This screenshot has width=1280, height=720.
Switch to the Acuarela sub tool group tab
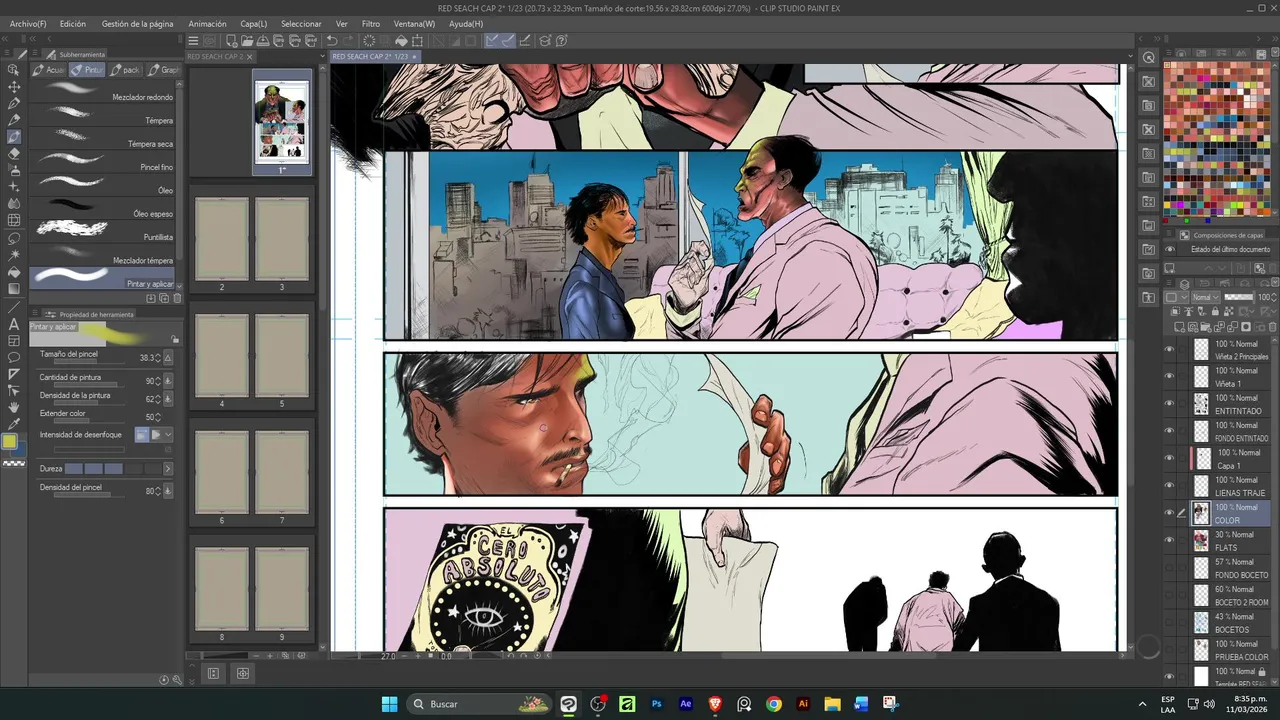pos(49,70)
